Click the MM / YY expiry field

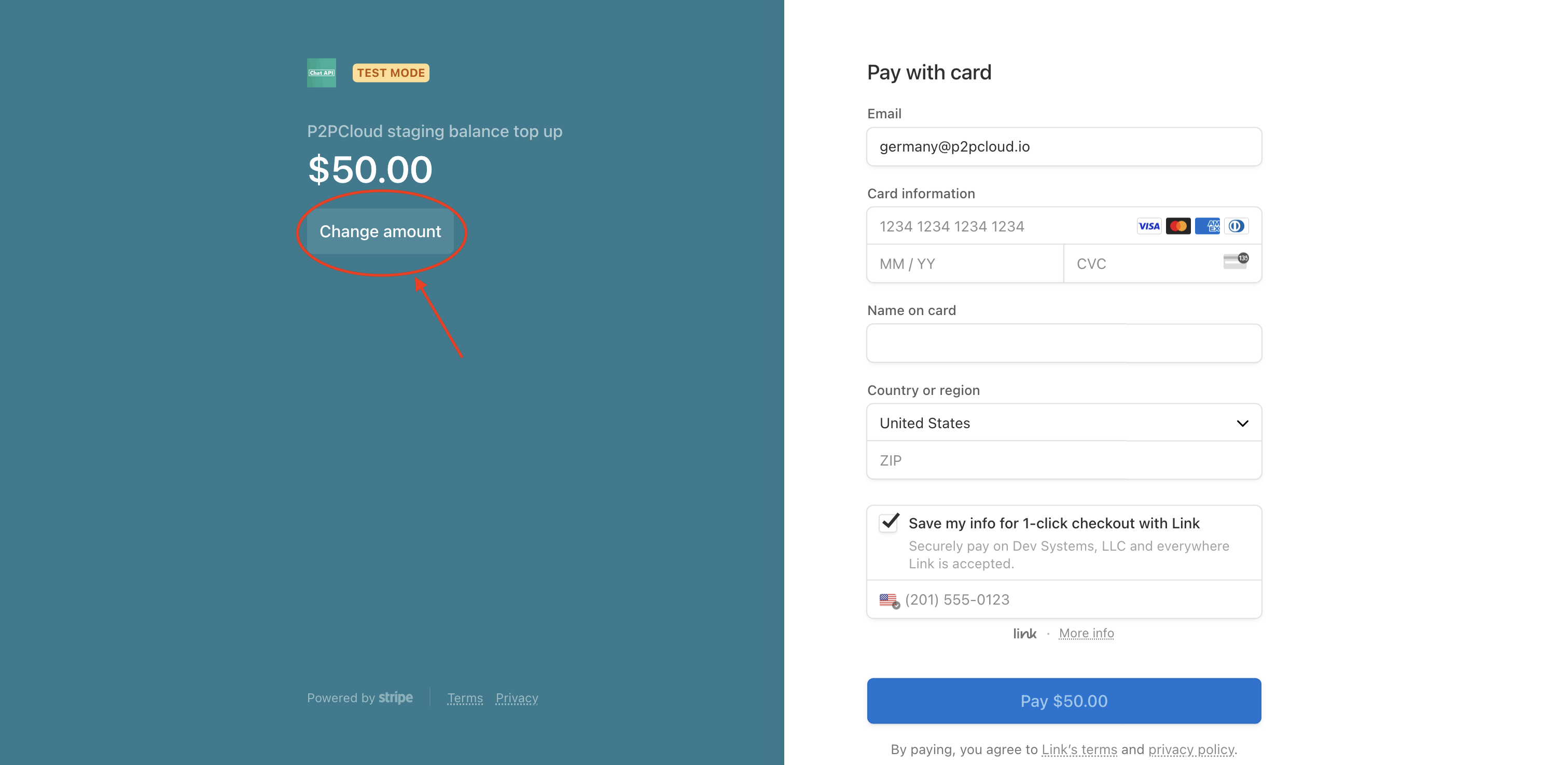(x=965, y=264)
